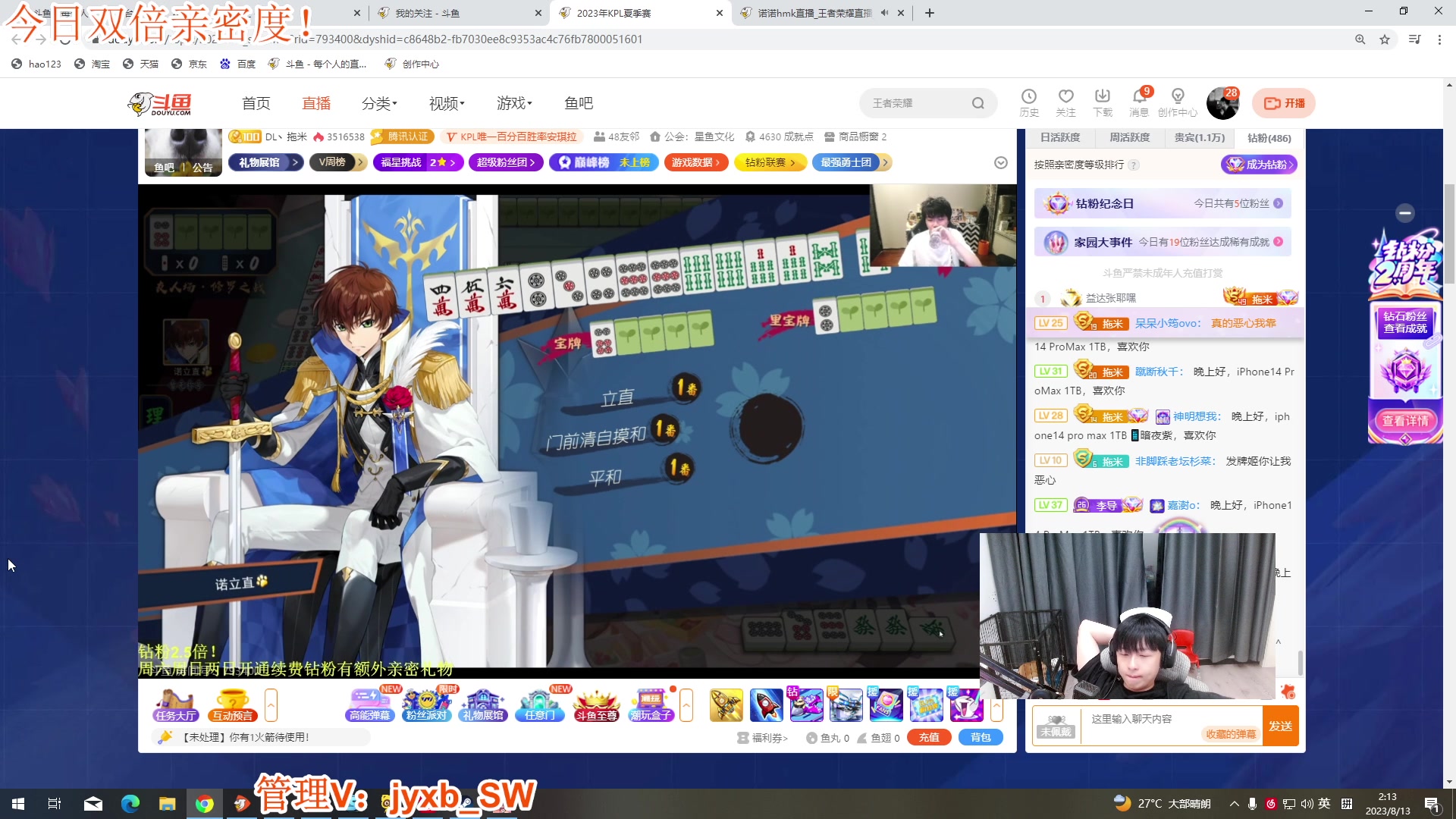
Task: Expand the arrow next to 潮玩盒子
Action: (686, 705)
